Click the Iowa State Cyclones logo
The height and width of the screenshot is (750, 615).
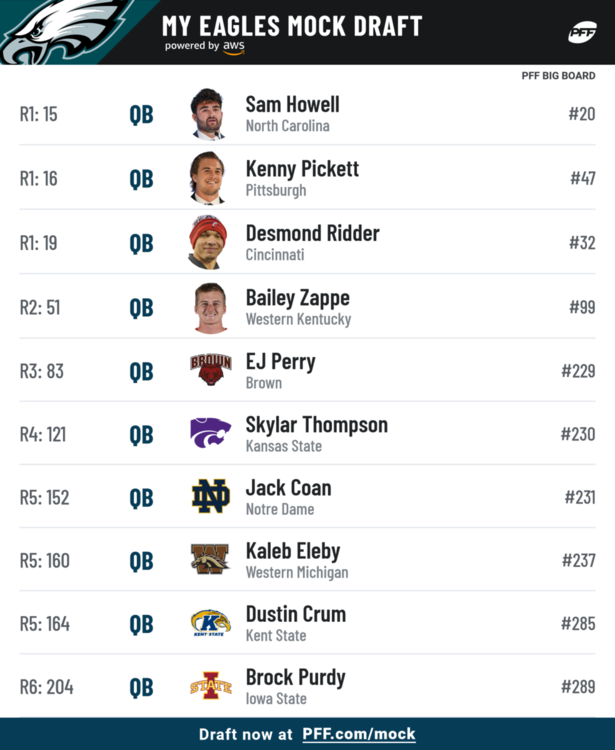coord(211,686)
